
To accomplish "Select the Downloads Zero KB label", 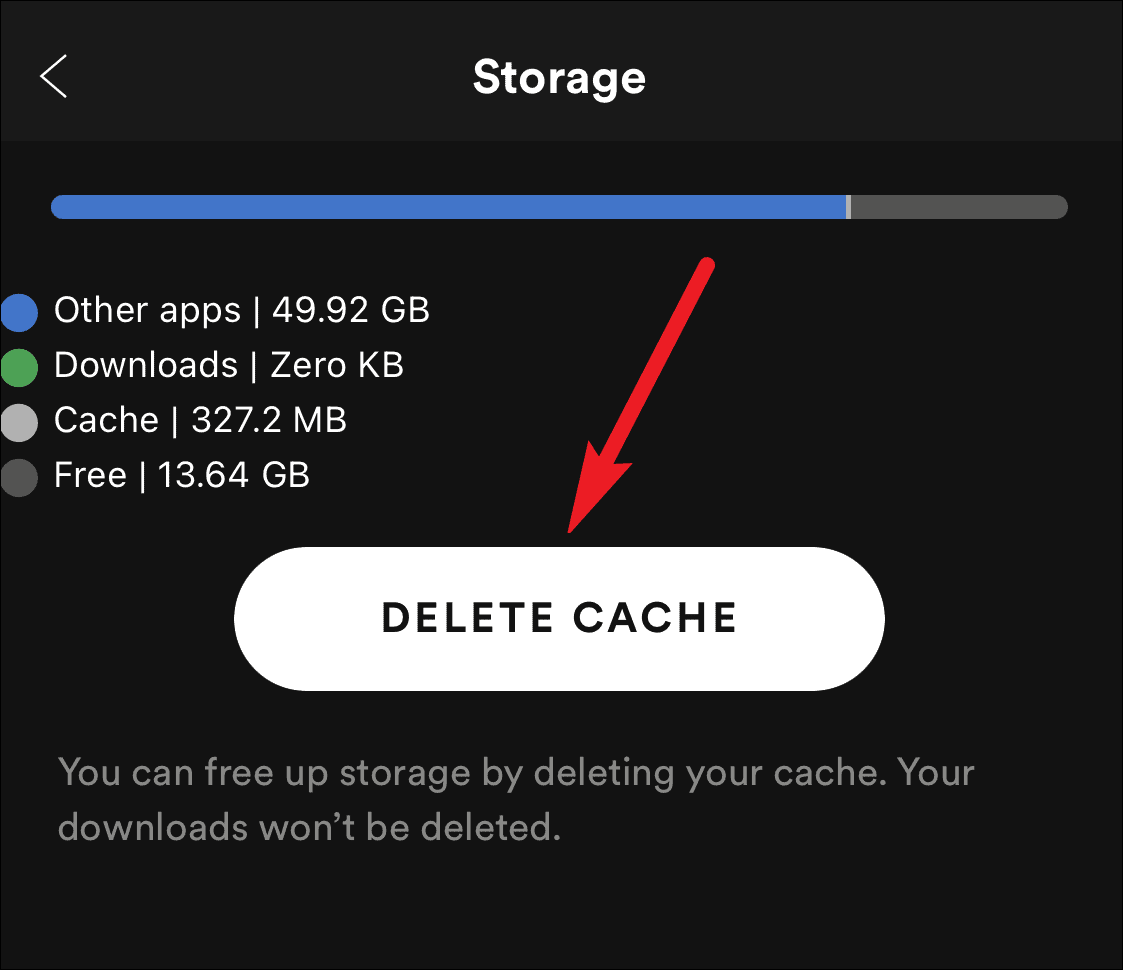I will [x=228, y=365].
